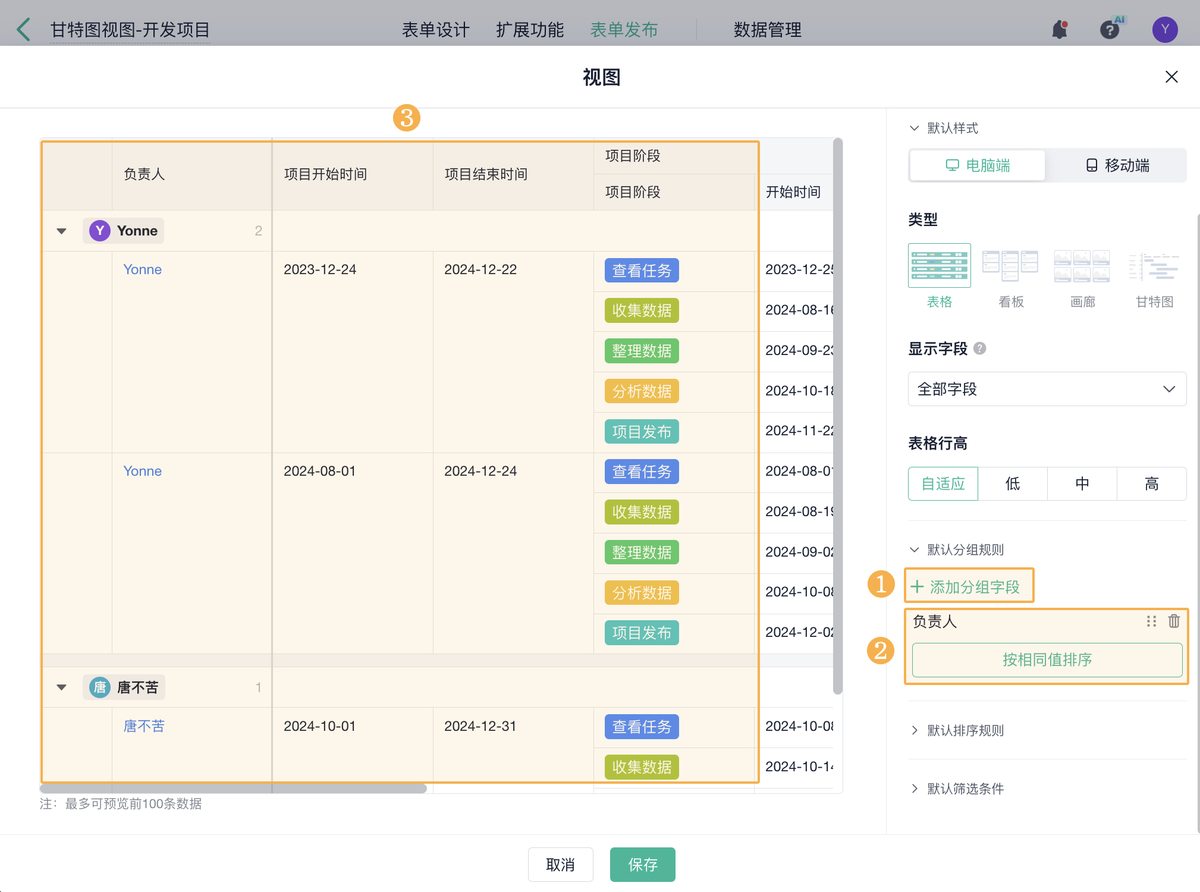
Task: Open the 数据管理 tab
Action: point(767,30)
